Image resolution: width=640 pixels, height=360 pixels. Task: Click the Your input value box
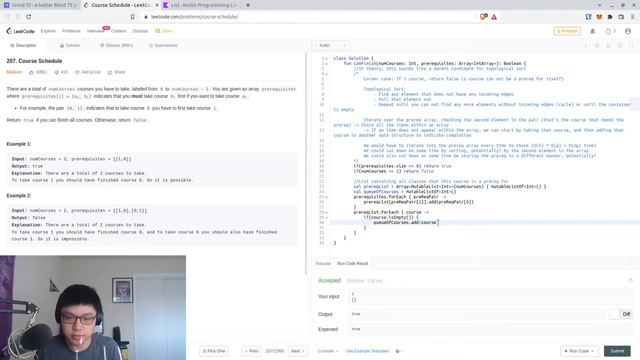click(x=490, y=297)
